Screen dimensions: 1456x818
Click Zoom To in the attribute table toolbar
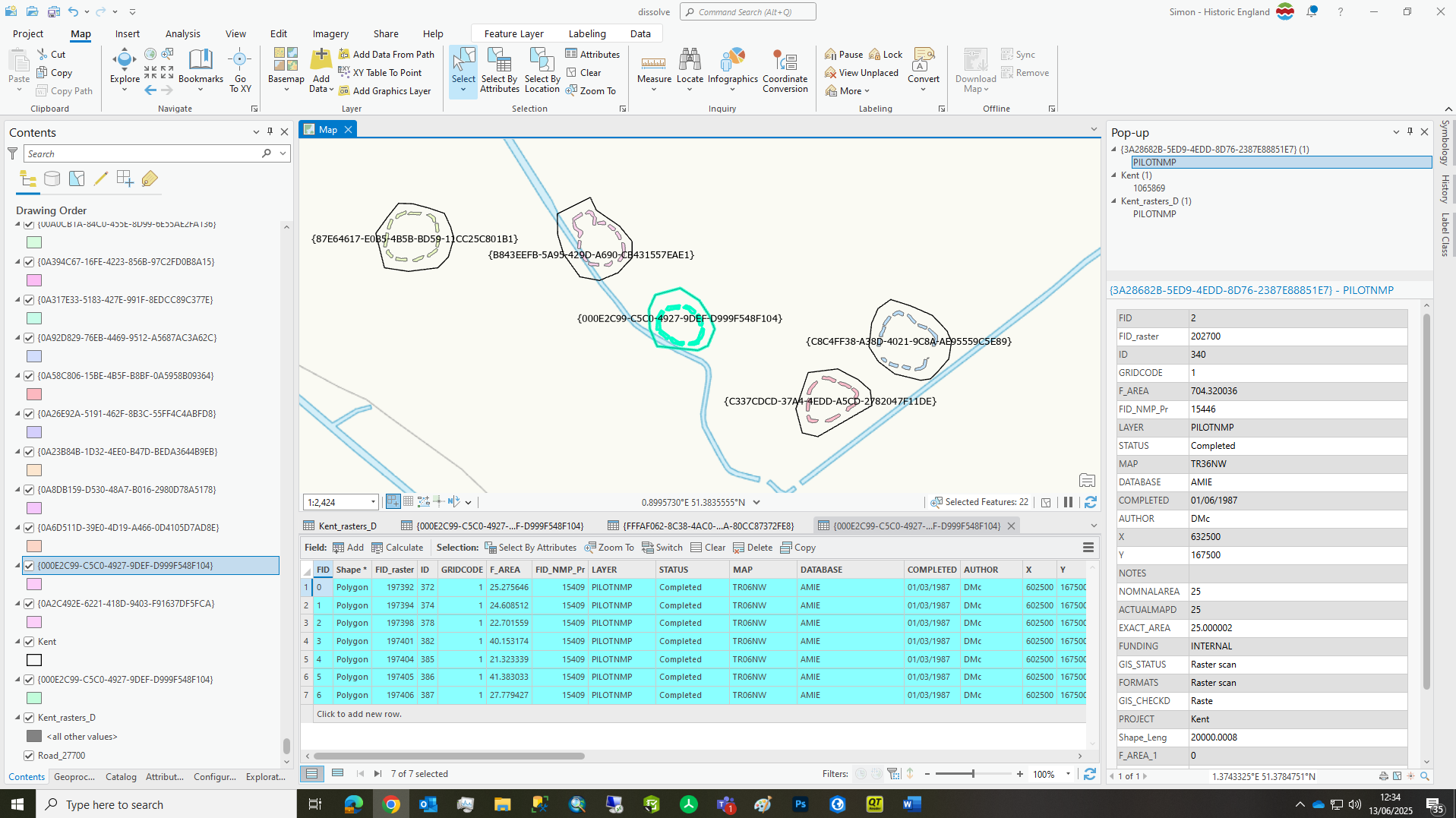click(609, 547)
